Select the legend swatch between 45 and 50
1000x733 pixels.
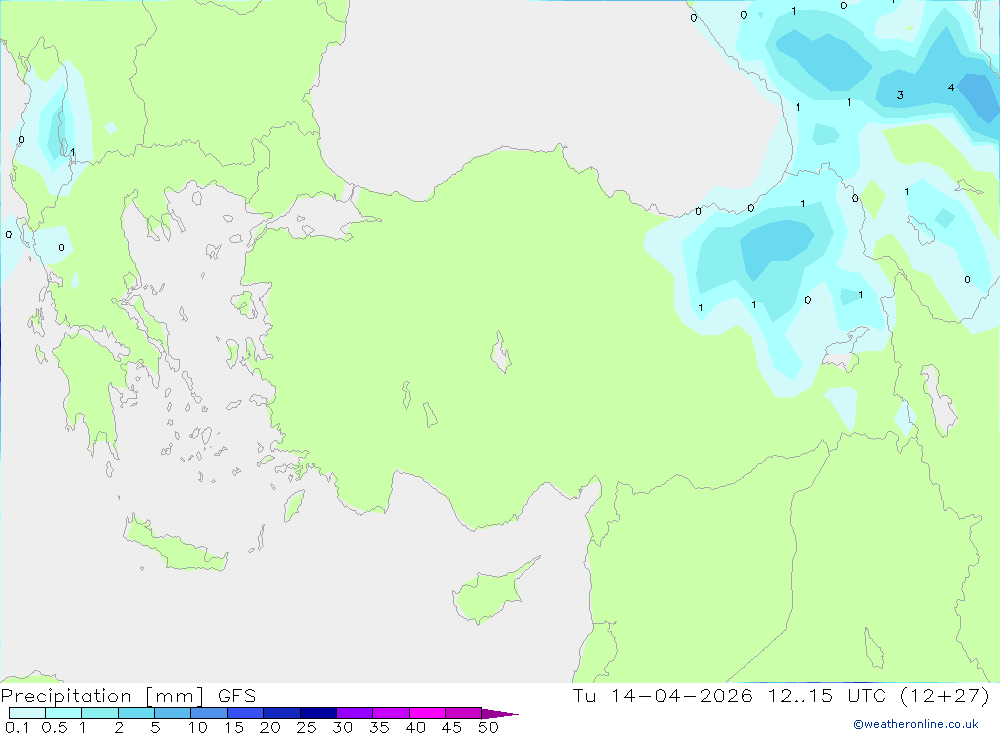coord(464,713)
